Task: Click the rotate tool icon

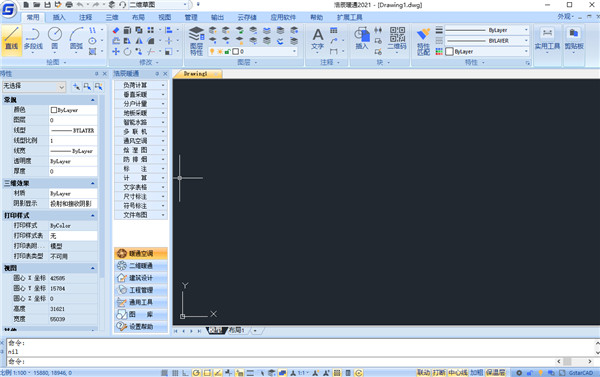Action: (127, 52)
